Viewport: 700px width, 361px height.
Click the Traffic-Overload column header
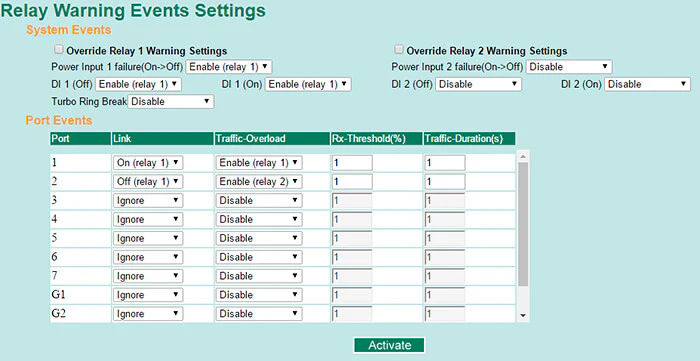pyautogui.click(x=272, y=138)
